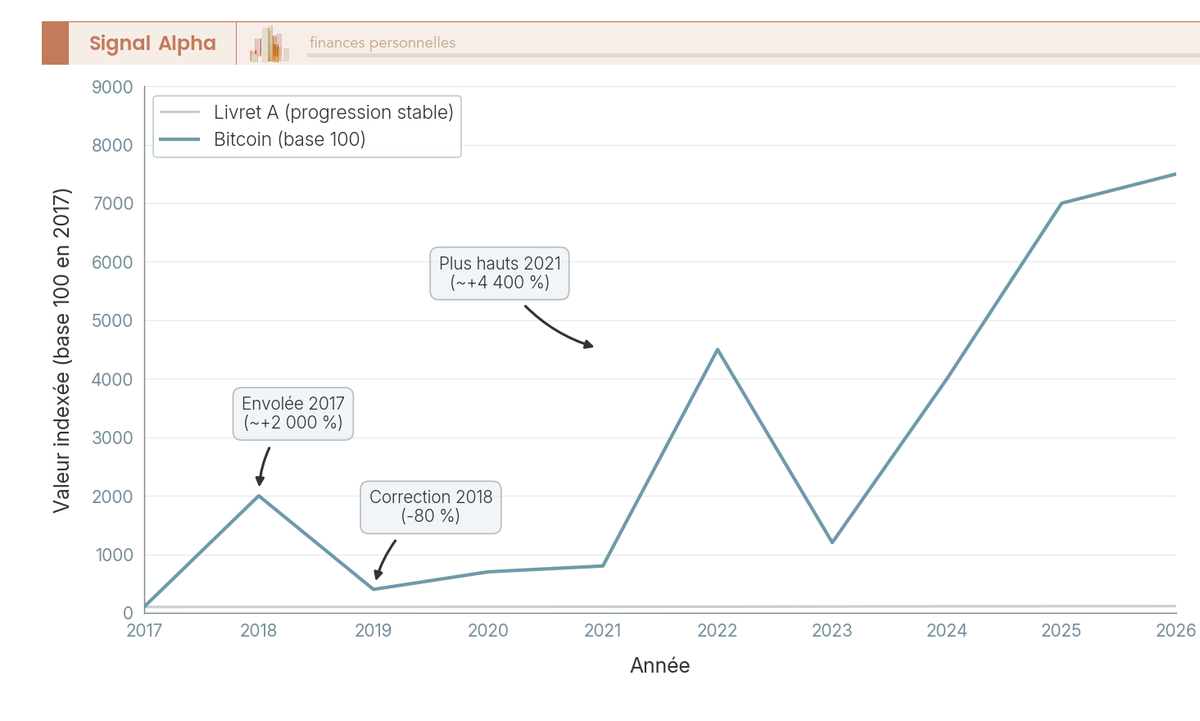Click the x-axis label 2022
Screen dimensions: 1200x721
[718, 631]
